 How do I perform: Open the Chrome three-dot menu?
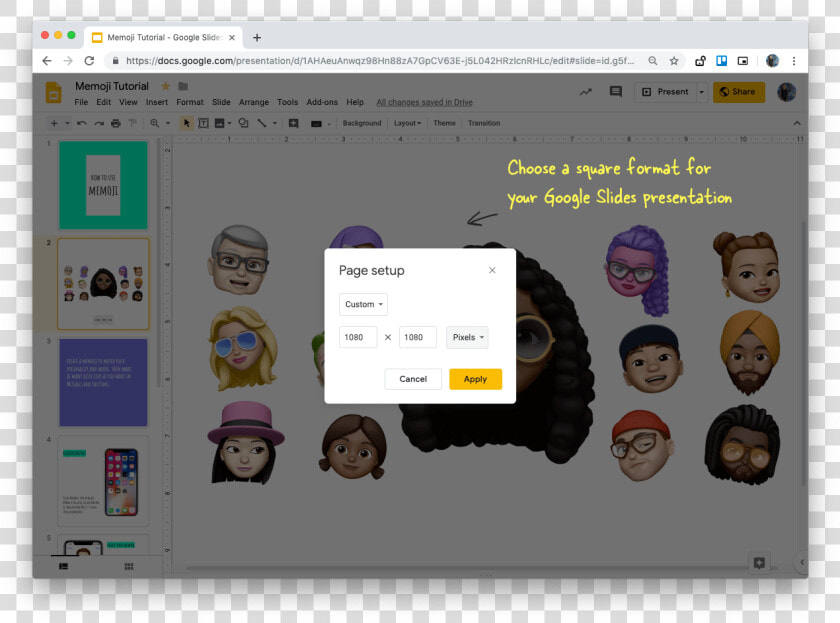[794, 61]
